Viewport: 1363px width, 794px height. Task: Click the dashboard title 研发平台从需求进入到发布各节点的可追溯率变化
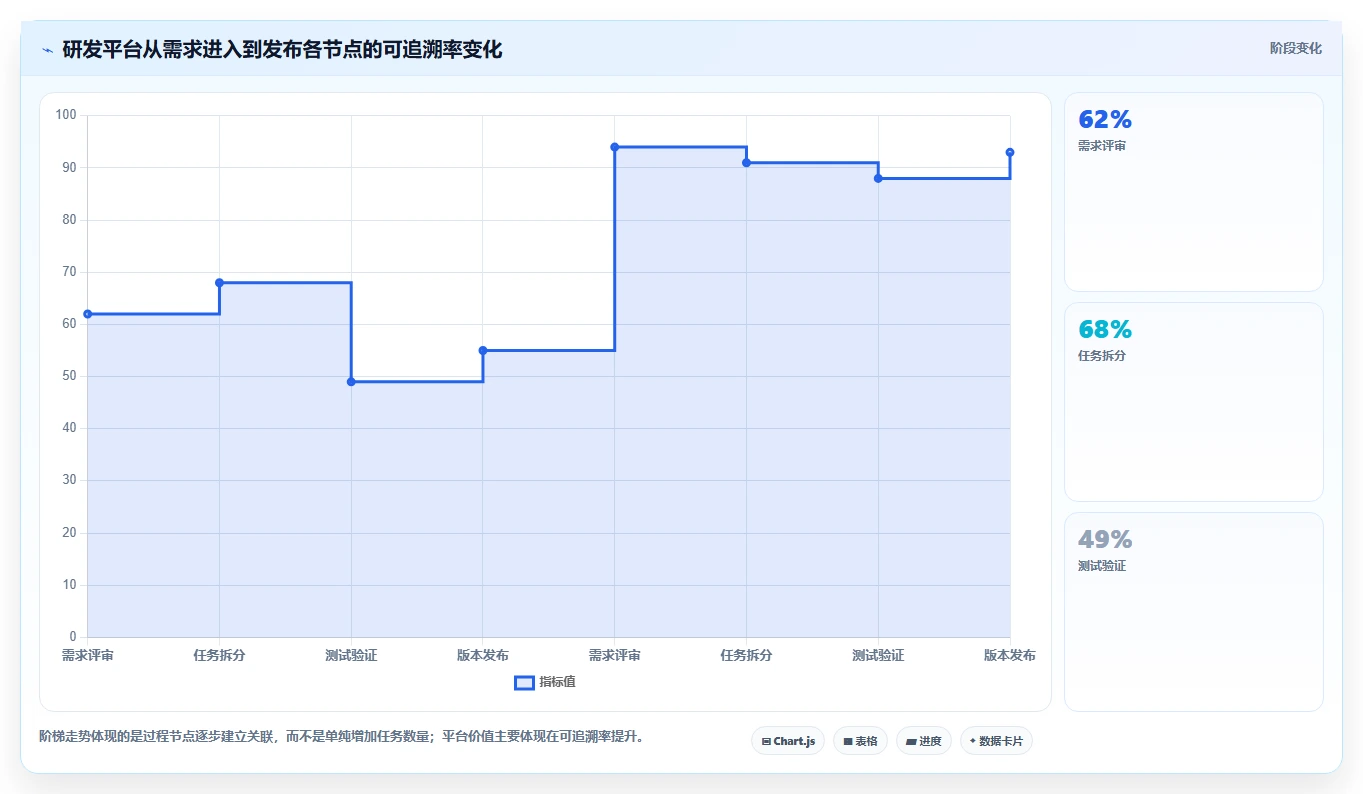click(282, 49)
